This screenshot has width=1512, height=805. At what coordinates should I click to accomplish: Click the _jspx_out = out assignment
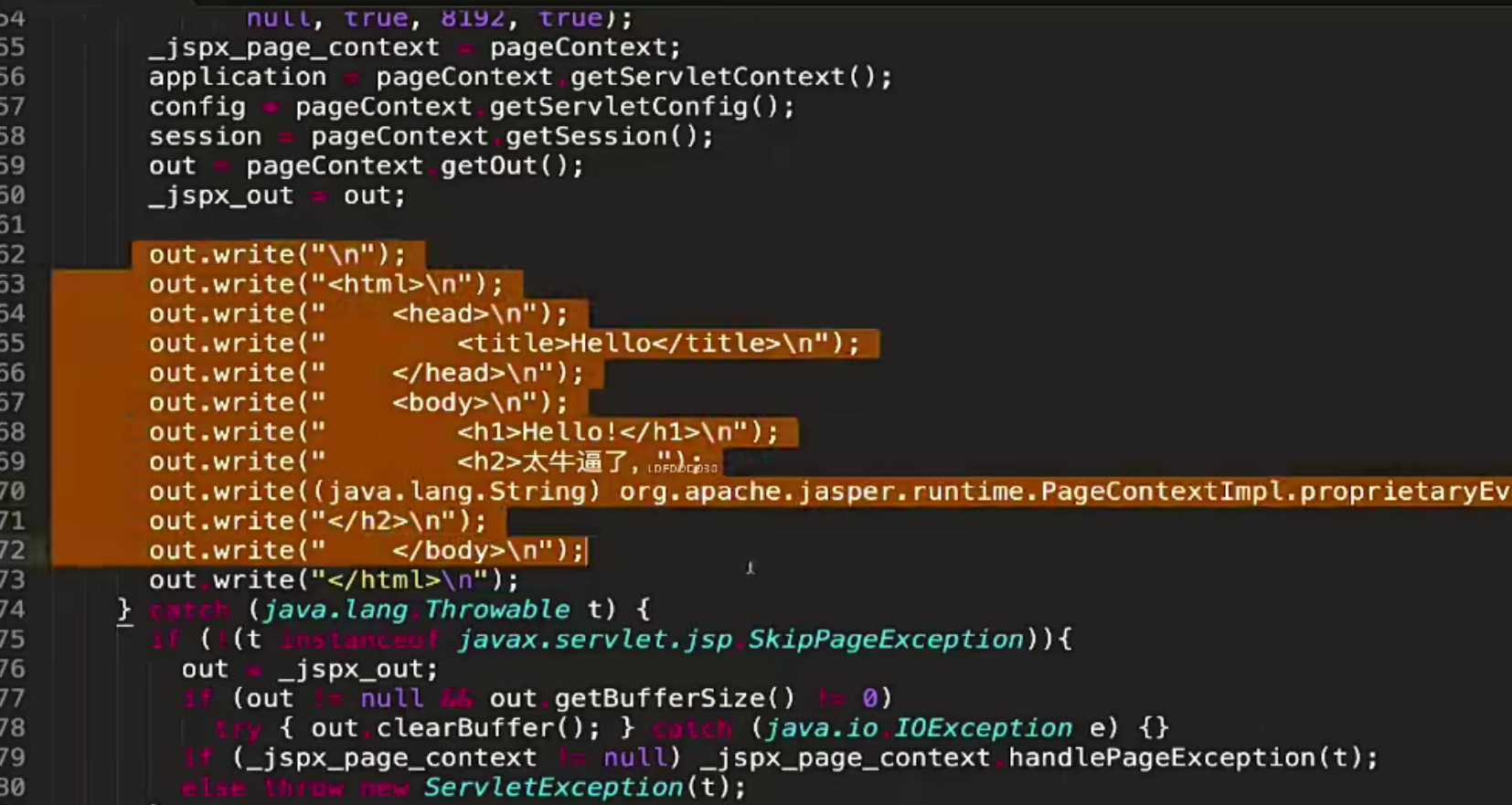[276, 196]
